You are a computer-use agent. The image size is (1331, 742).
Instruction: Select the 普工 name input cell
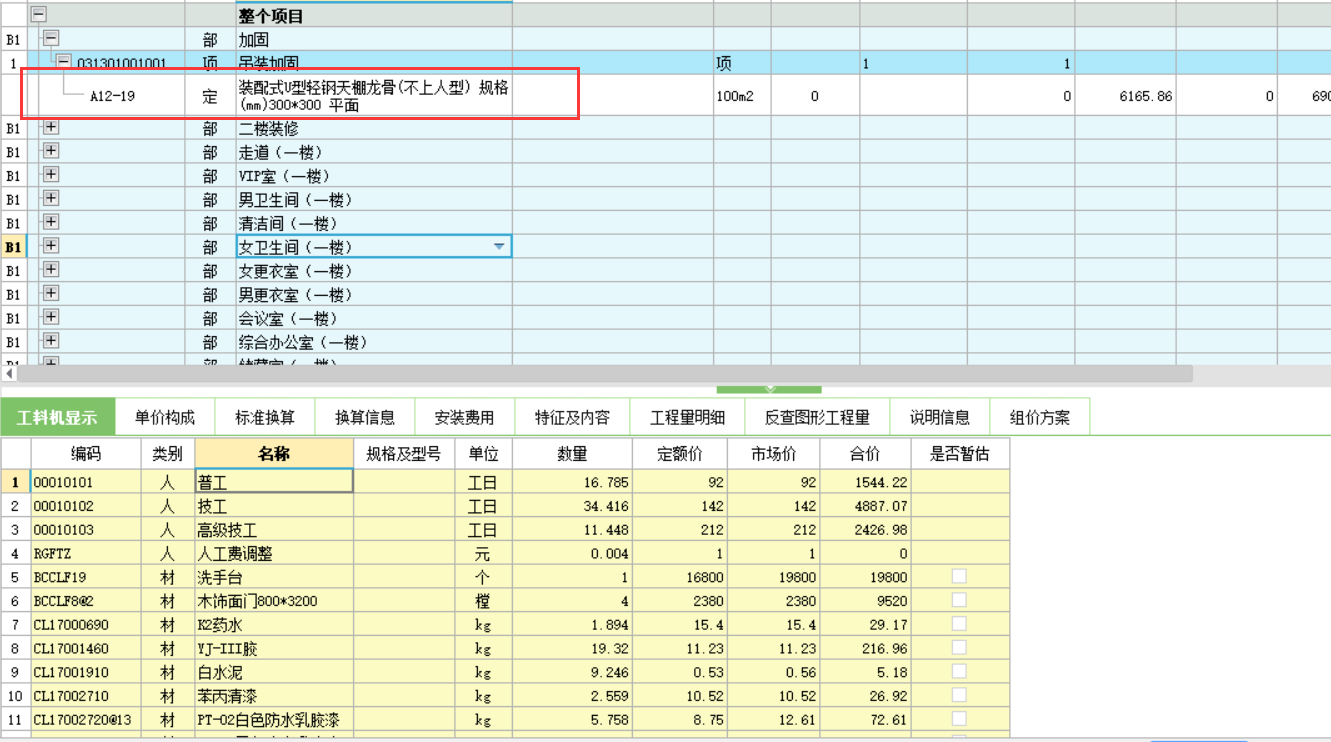(x=274, y=481)
